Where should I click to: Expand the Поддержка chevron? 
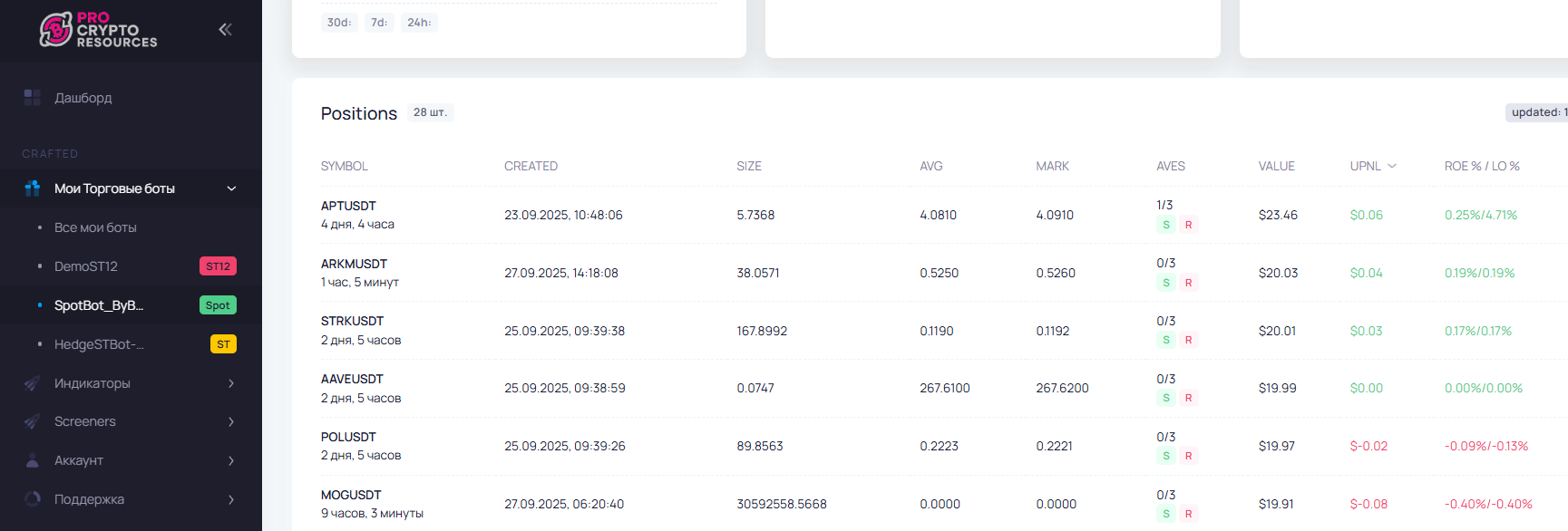coord(231,499)
